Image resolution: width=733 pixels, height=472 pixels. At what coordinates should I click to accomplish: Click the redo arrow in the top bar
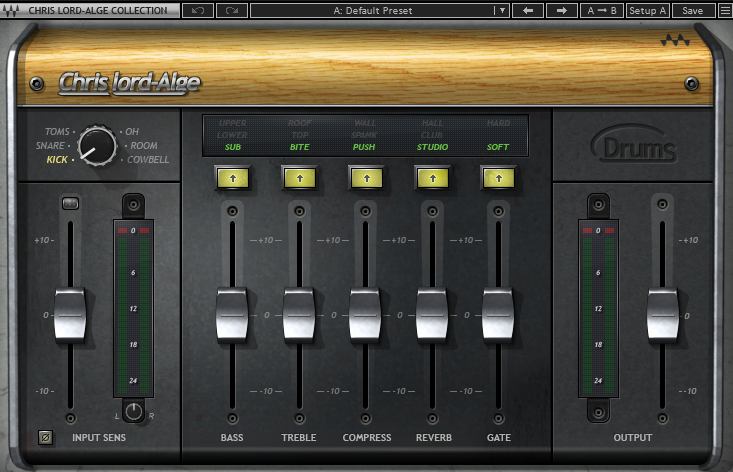point(231,10)
